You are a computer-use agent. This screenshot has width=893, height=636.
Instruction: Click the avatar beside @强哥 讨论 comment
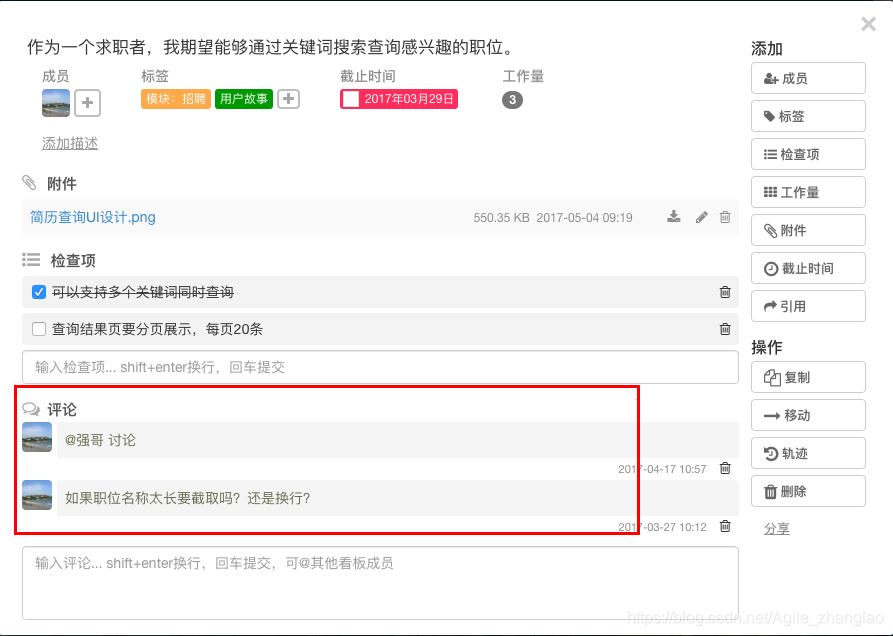pyautogui.click(x=37, y=437)
